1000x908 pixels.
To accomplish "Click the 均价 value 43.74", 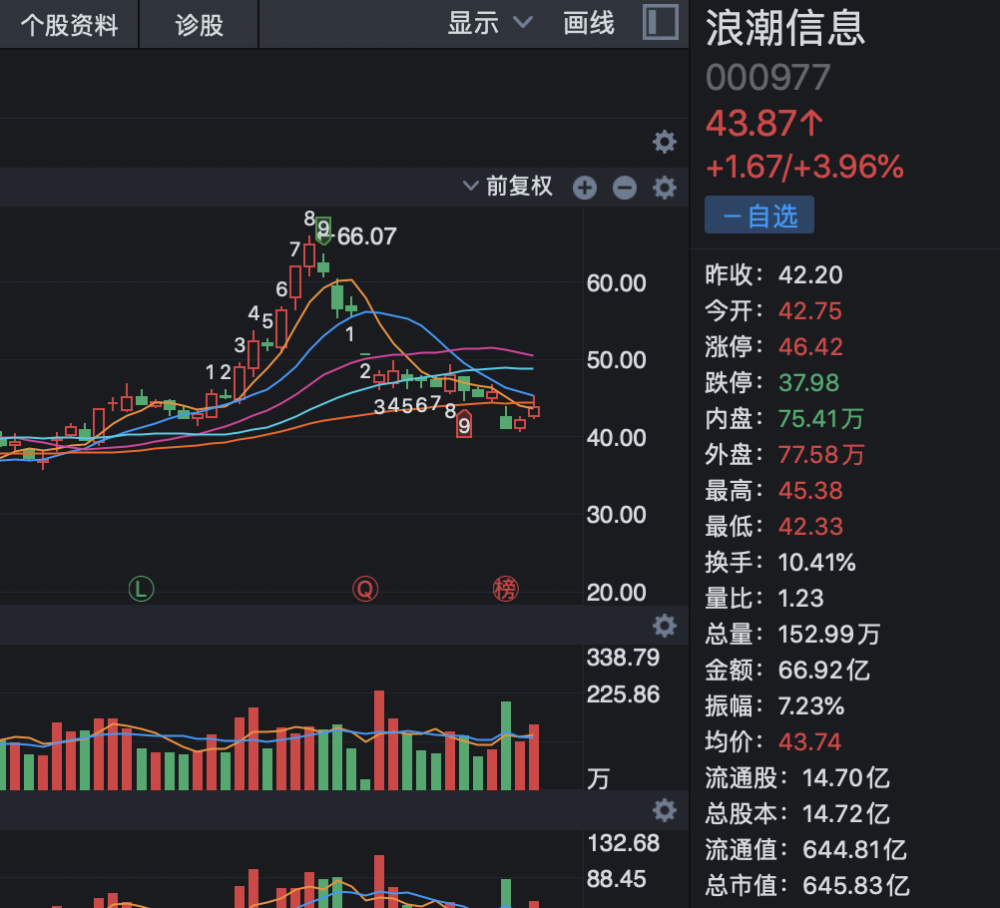I will tap(810, 742).
